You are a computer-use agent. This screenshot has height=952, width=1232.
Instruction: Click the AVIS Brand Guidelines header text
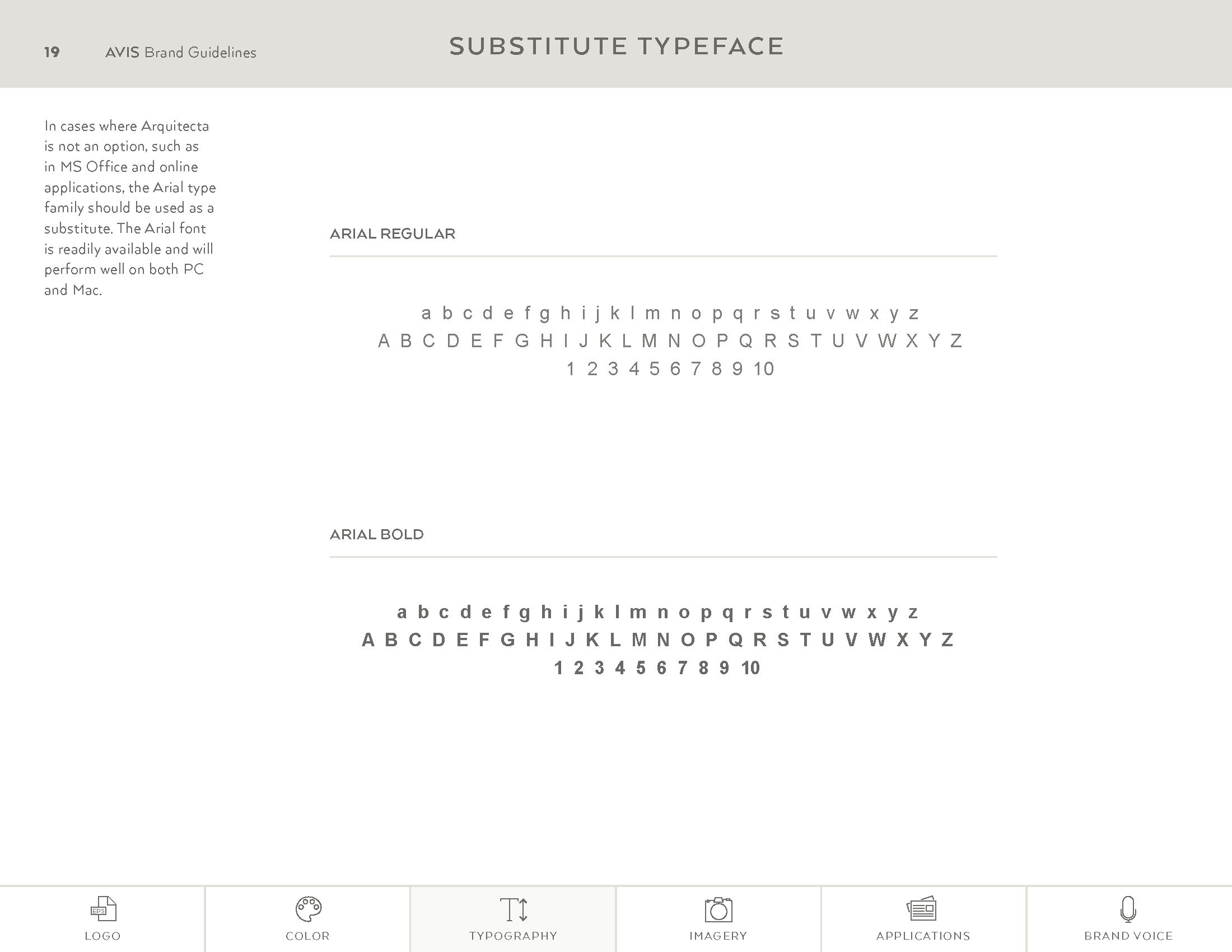(180, 53)
